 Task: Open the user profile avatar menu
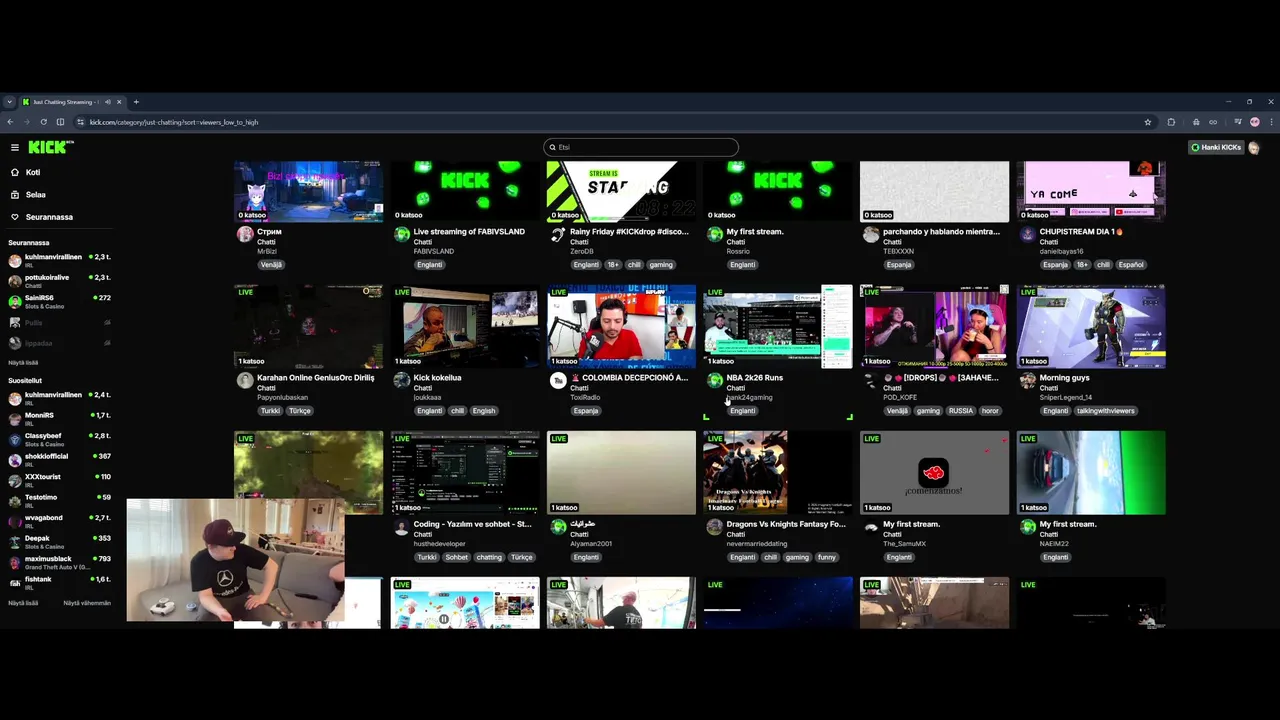(1254, 147)
